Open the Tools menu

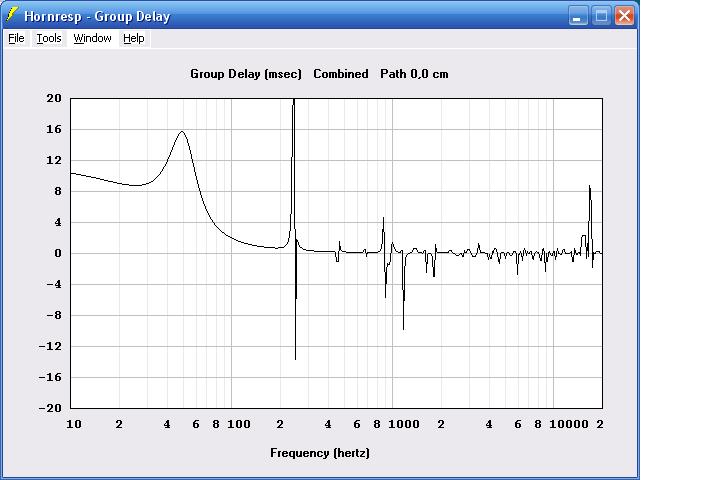pos(49,38)
